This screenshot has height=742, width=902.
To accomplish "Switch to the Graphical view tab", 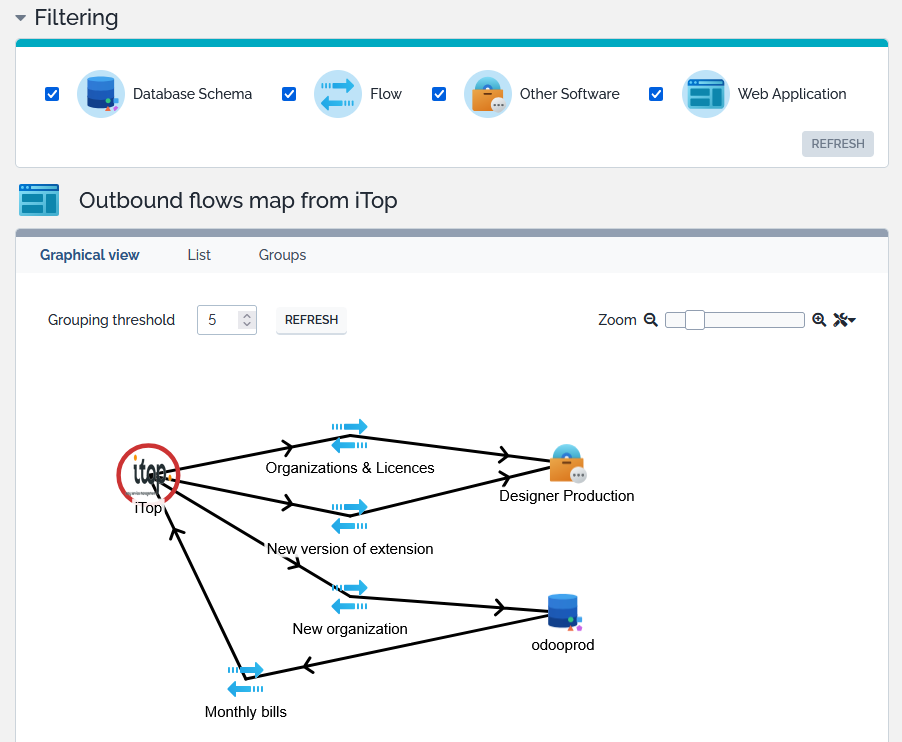I will point(89,255).
